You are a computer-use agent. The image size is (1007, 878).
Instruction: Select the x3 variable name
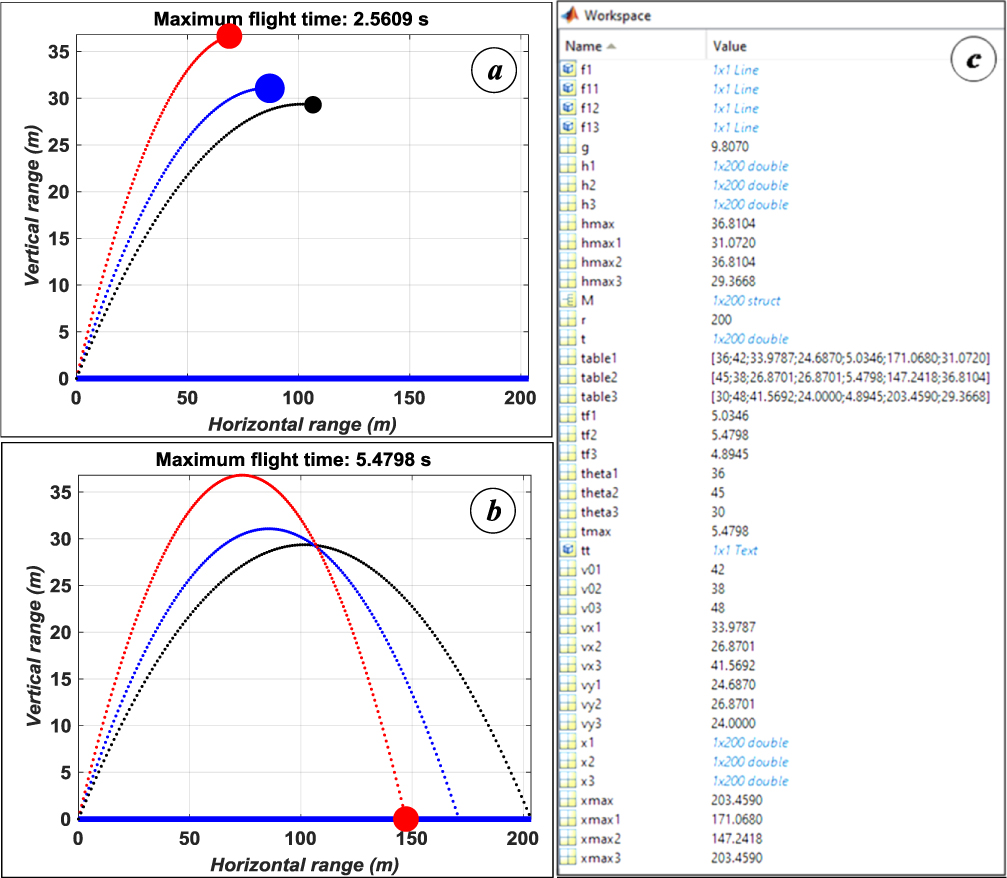pos(588,781)
